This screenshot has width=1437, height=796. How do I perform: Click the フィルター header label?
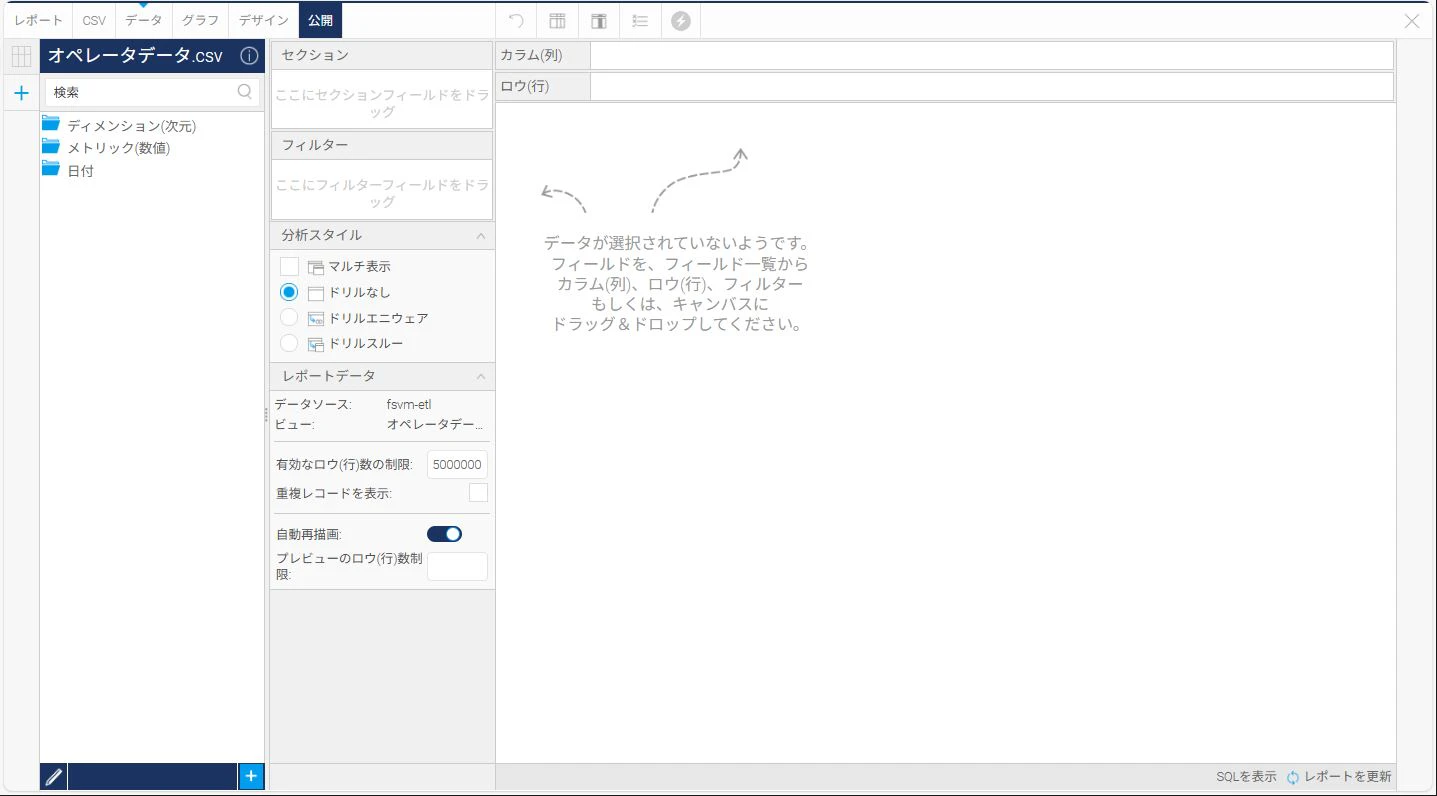tap(315, 145)
